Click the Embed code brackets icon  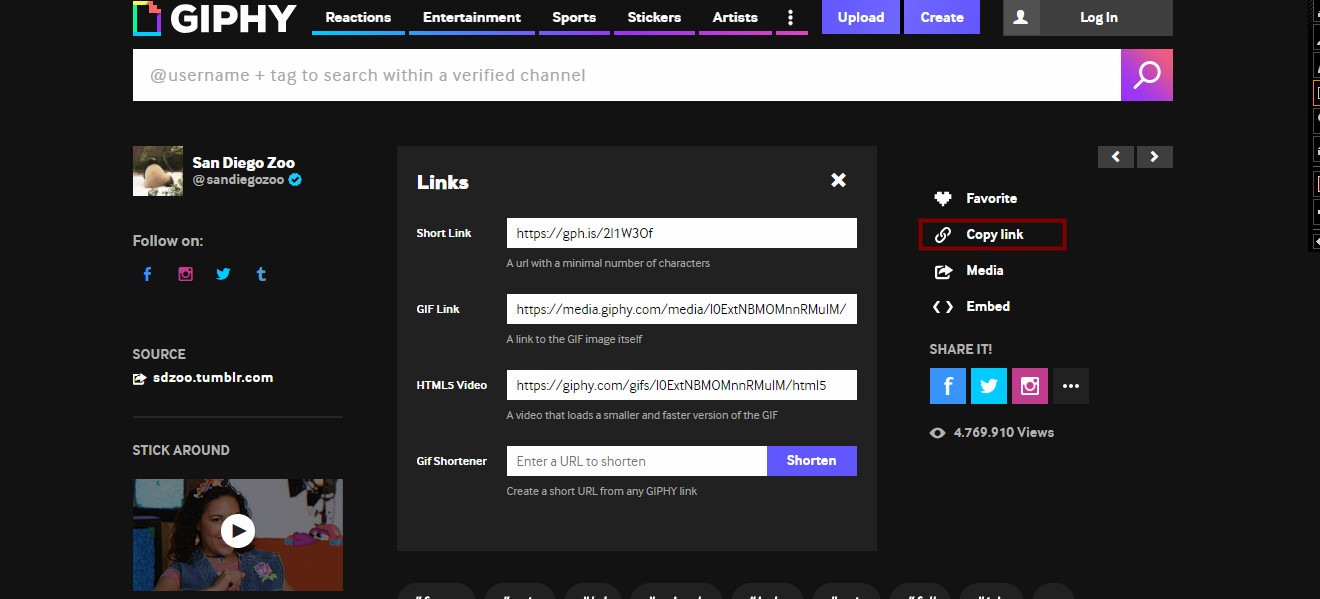[943, 307]
